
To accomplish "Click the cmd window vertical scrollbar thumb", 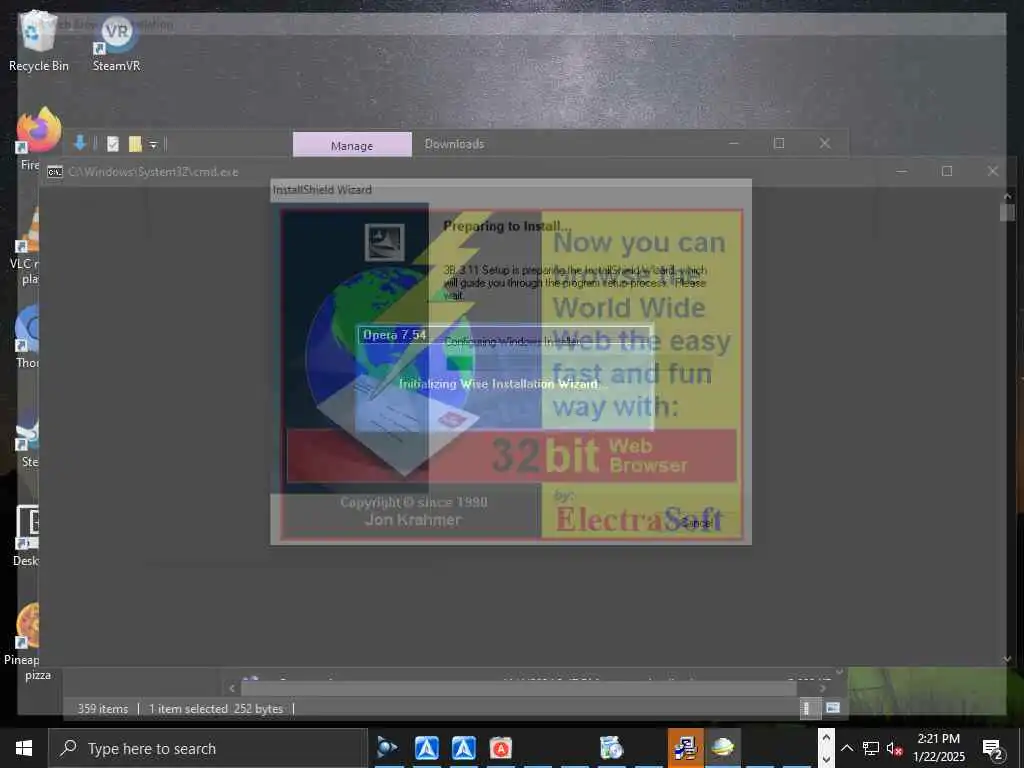I will click(x=1007, y=212).
